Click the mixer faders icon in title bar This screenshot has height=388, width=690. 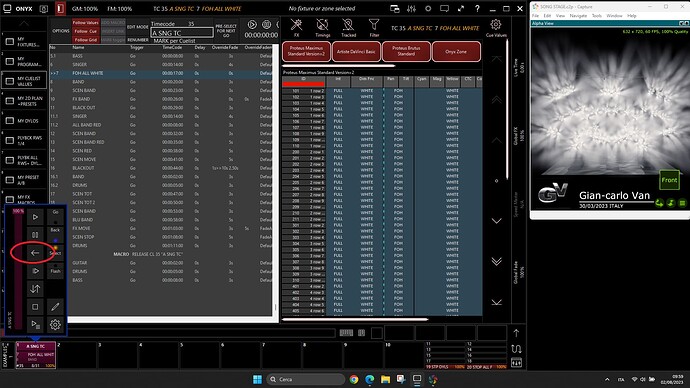[x=411, y=8]
